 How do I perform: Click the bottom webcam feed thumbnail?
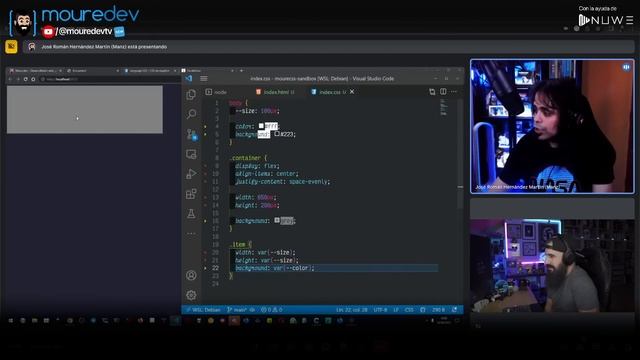tap(552, 266)
